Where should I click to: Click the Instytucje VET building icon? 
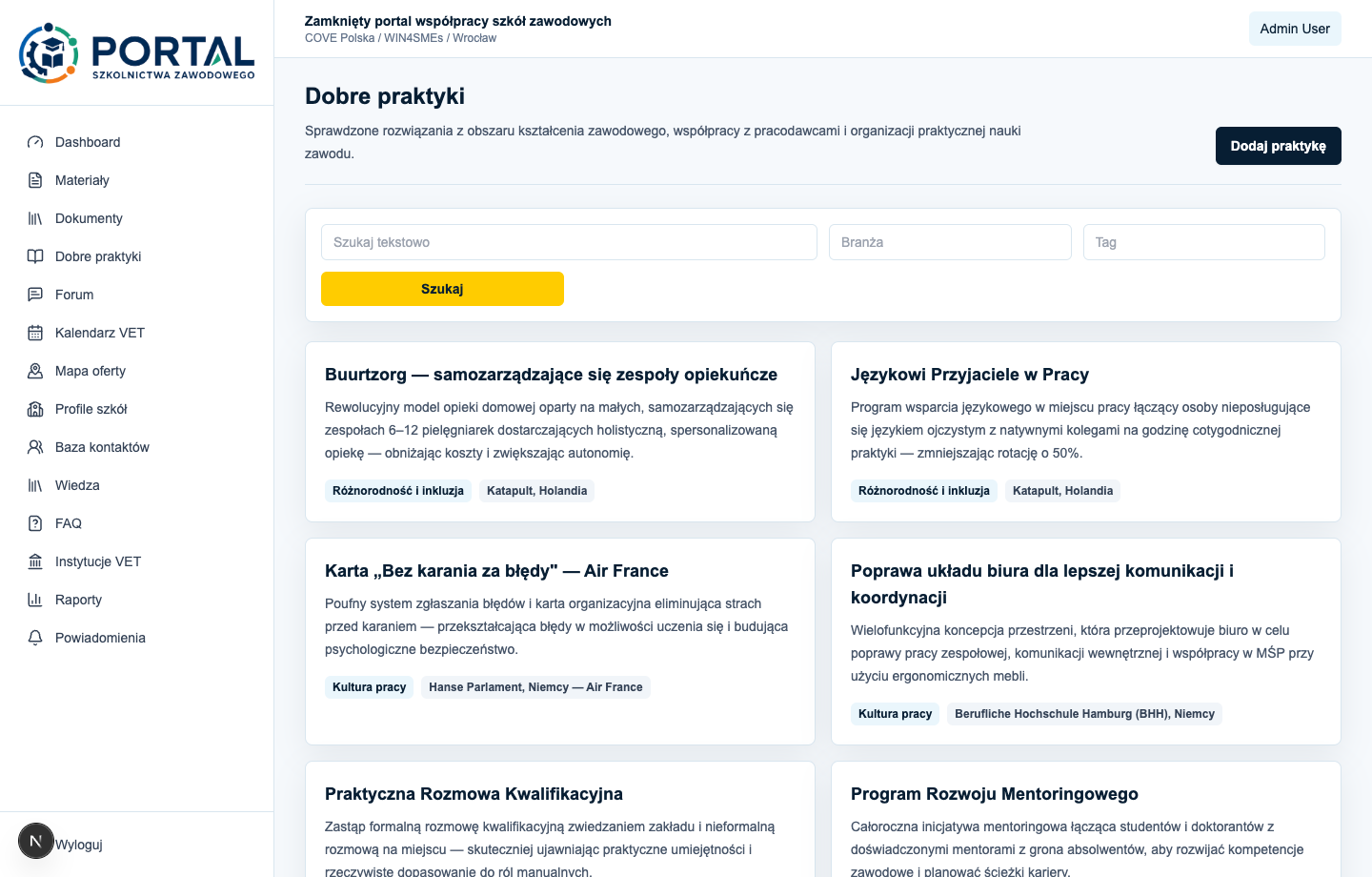(x=35, y=561)
